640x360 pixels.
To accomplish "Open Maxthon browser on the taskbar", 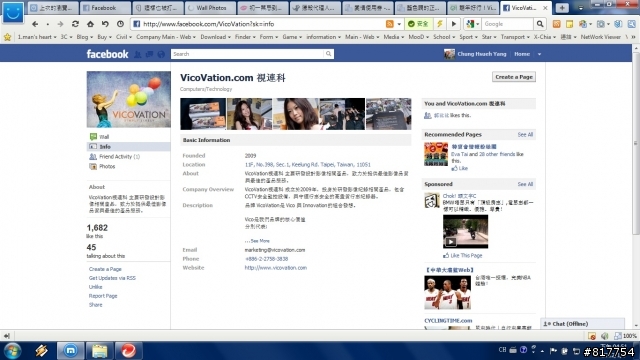I will point(70,351).
